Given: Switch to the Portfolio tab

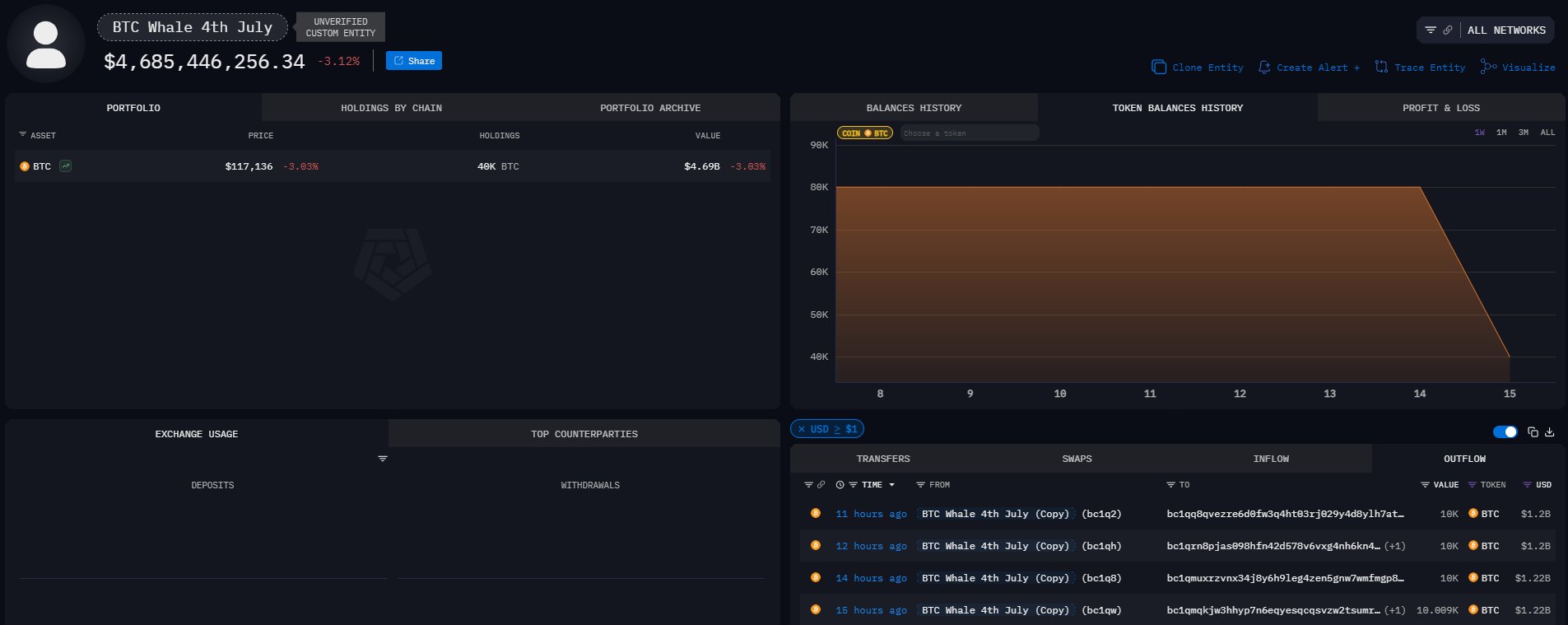Looking at the screenshot, I should coord(133,108).
